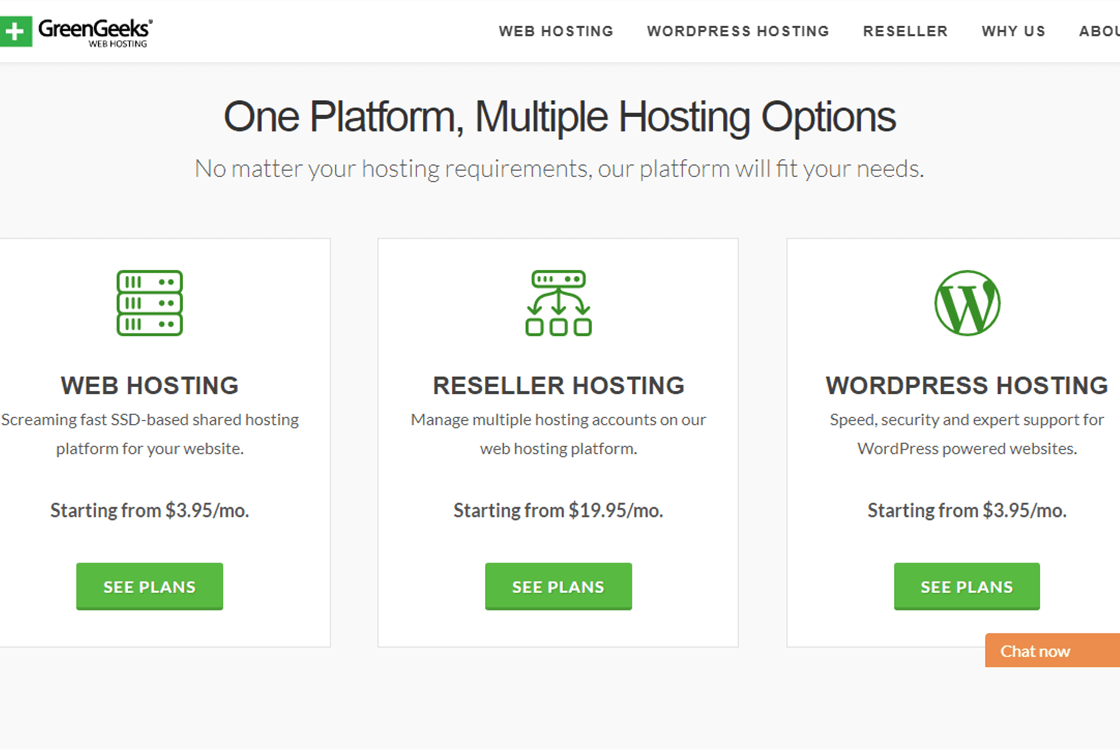The height and width of the screenshot is (750, 1120).
Task: Click the GreenGeeks Web Hosting logo text
Action: (x=94, y=32)
